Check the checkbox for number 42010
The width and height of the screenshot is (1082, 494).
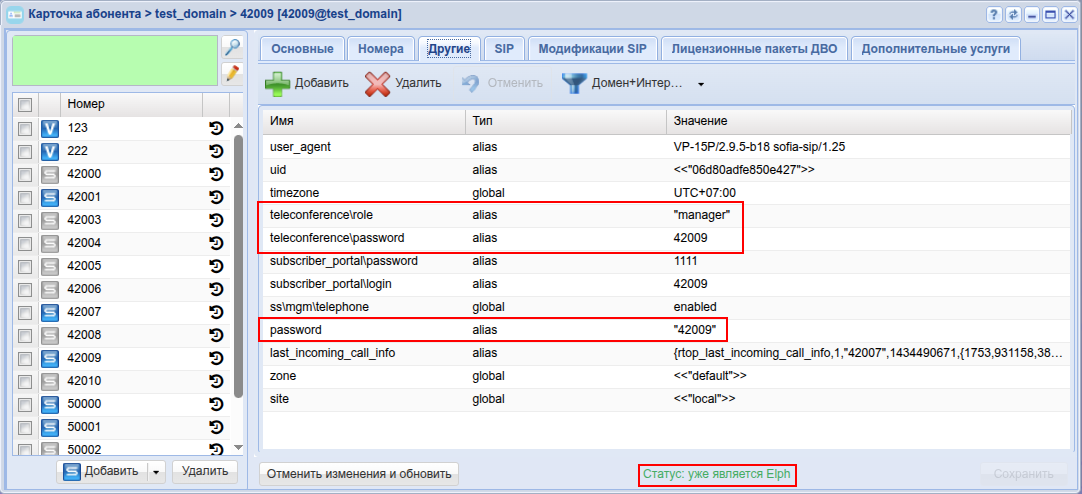pyautogui.click(x=26, y=382)
